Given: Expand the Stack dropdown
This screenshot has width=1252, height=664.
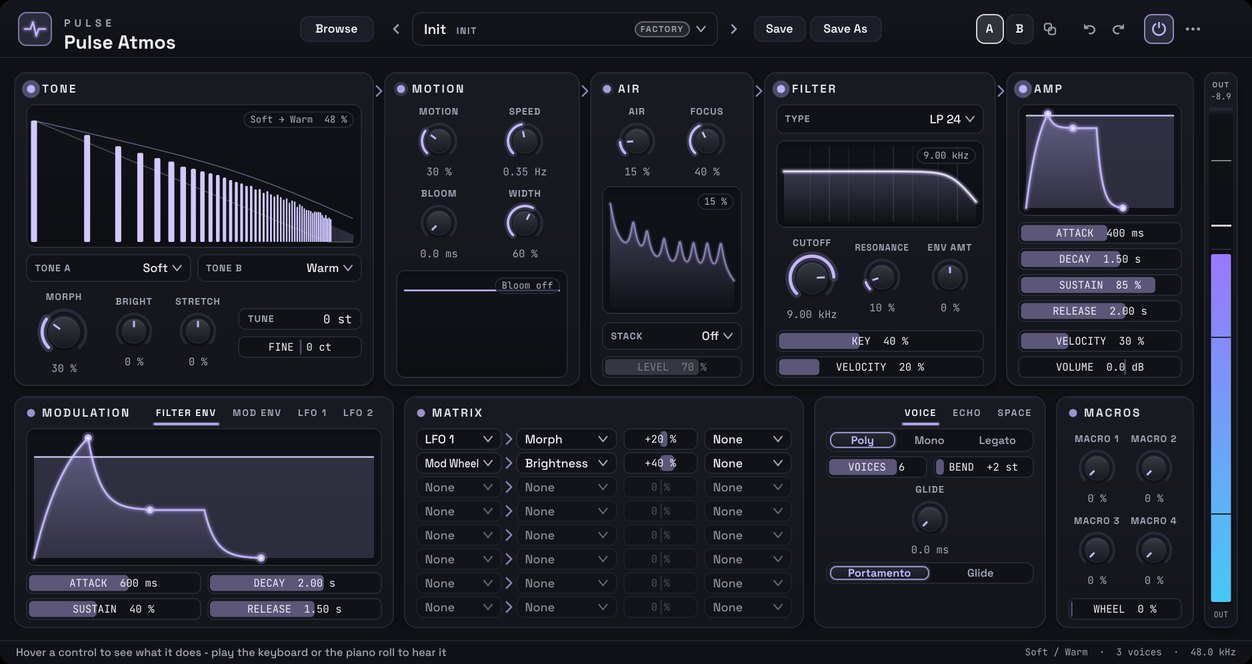Looking at the screenshot, I should point(672,336).
